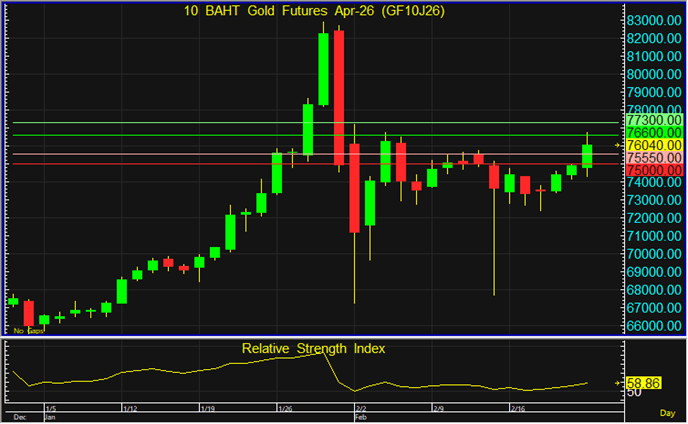The height and width of the screenshot is (424, 688).
Task: Click the 1/26 date marker on time axis
Action: coord(285,408)
